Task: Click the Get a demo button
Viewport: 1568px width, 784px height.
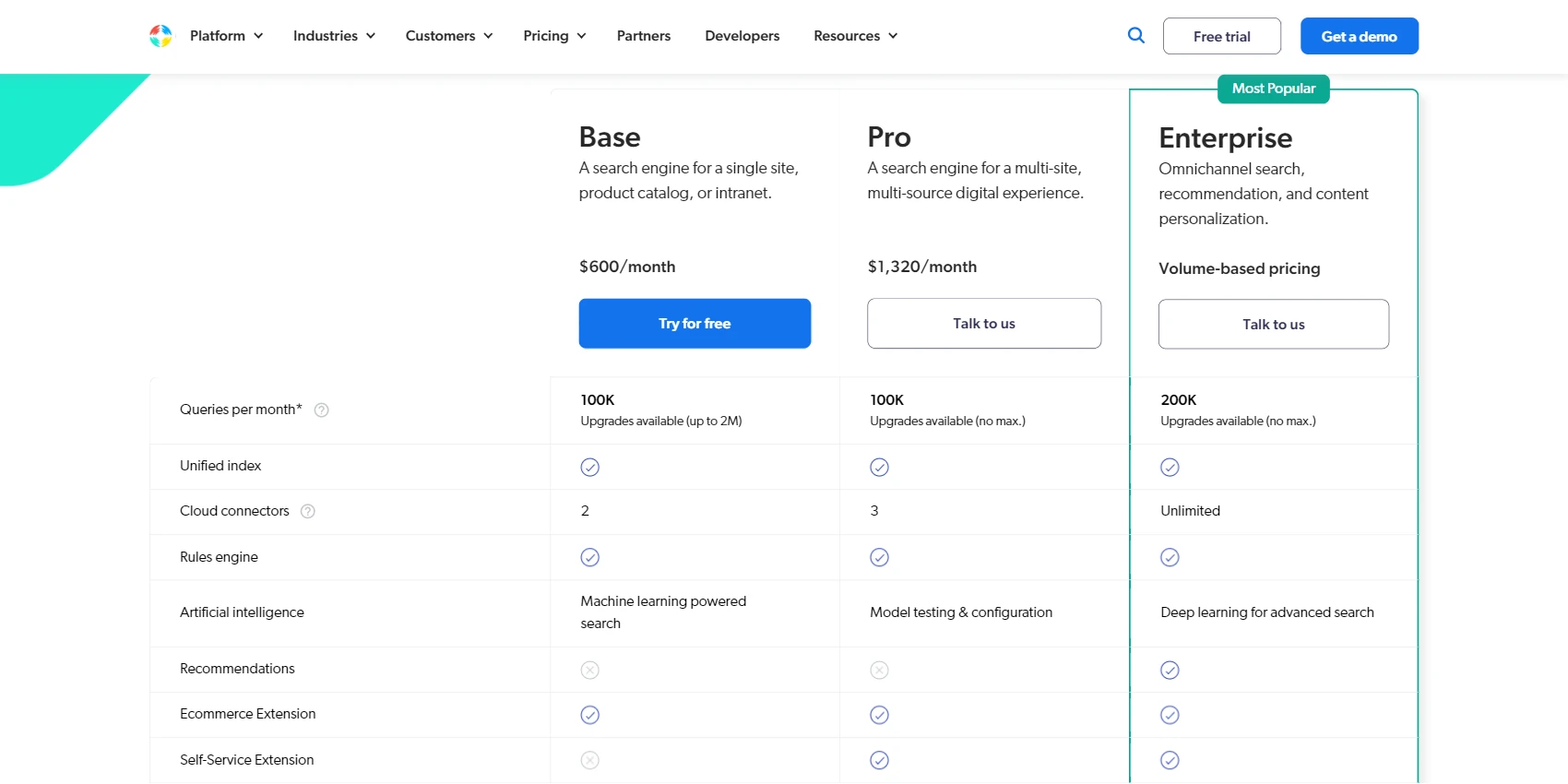Action: point(1360,36)
